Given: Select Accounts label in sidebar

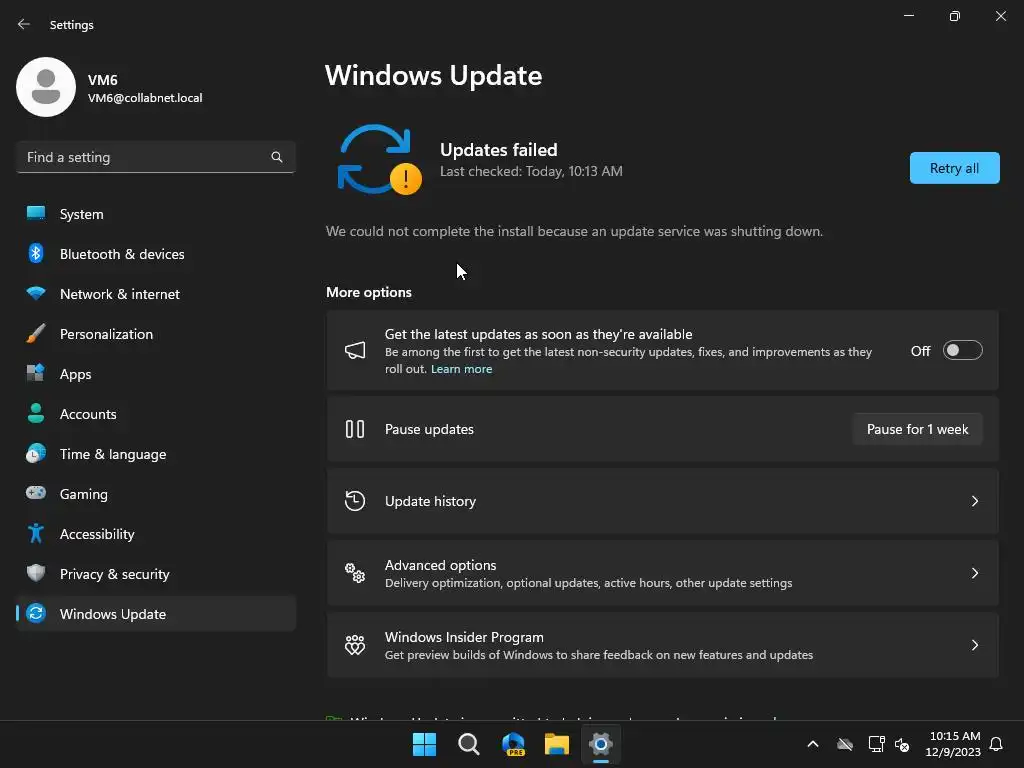Looking at the screenshot, I should (x=88, y=414).
